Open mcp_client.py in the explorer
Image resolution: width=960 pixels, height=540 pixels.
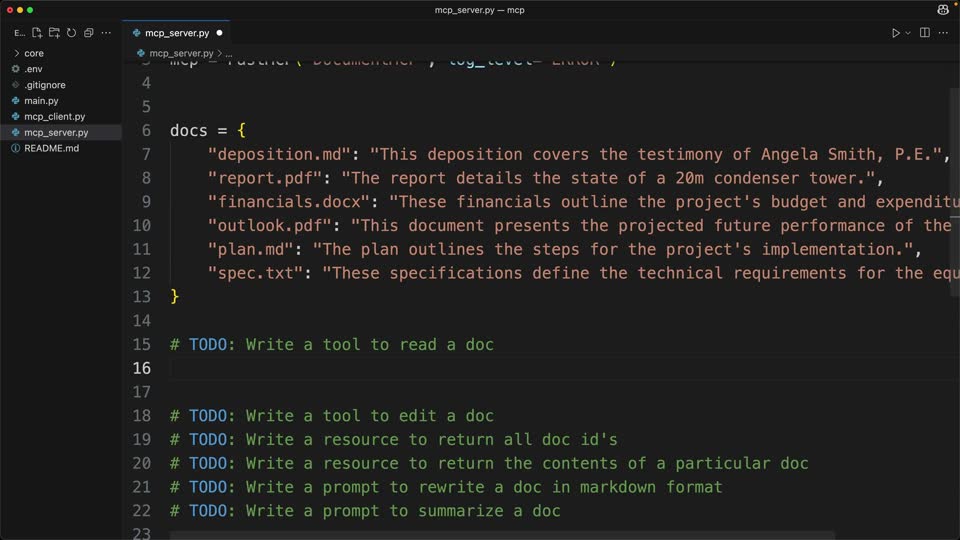pyautogui.click(x=61, y=116)
